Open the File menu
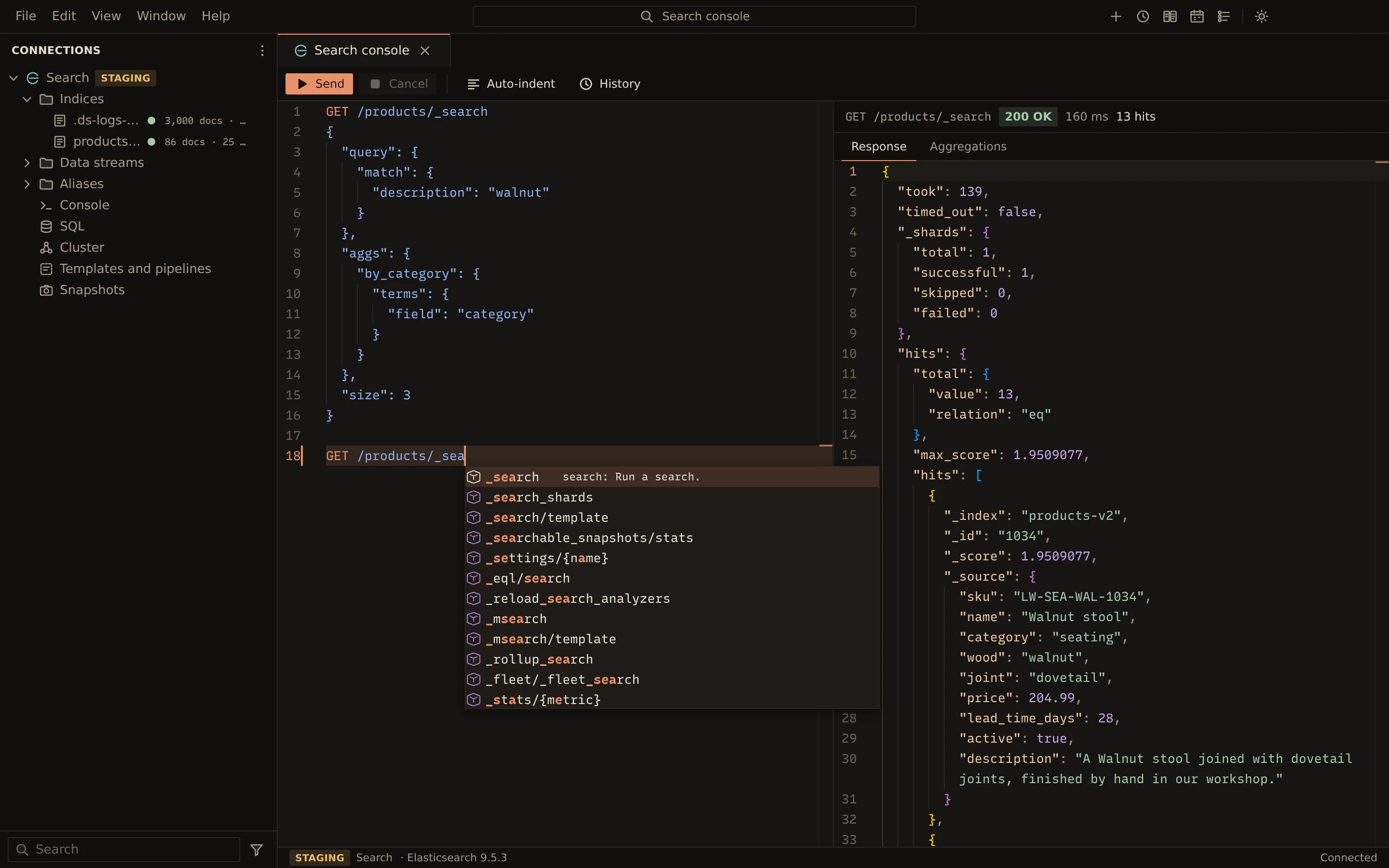The width and height of the screenshot is (1389, 868). coord(26,16)
